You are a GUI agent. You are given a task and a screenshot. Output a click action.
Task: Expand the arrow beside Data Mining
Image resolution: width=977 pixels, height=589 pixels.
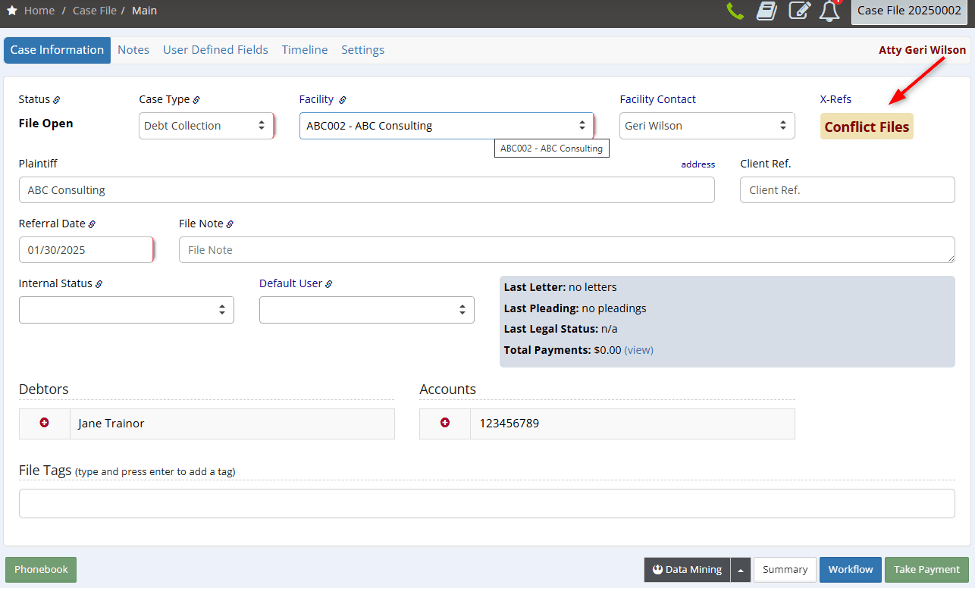coord(740,569)
